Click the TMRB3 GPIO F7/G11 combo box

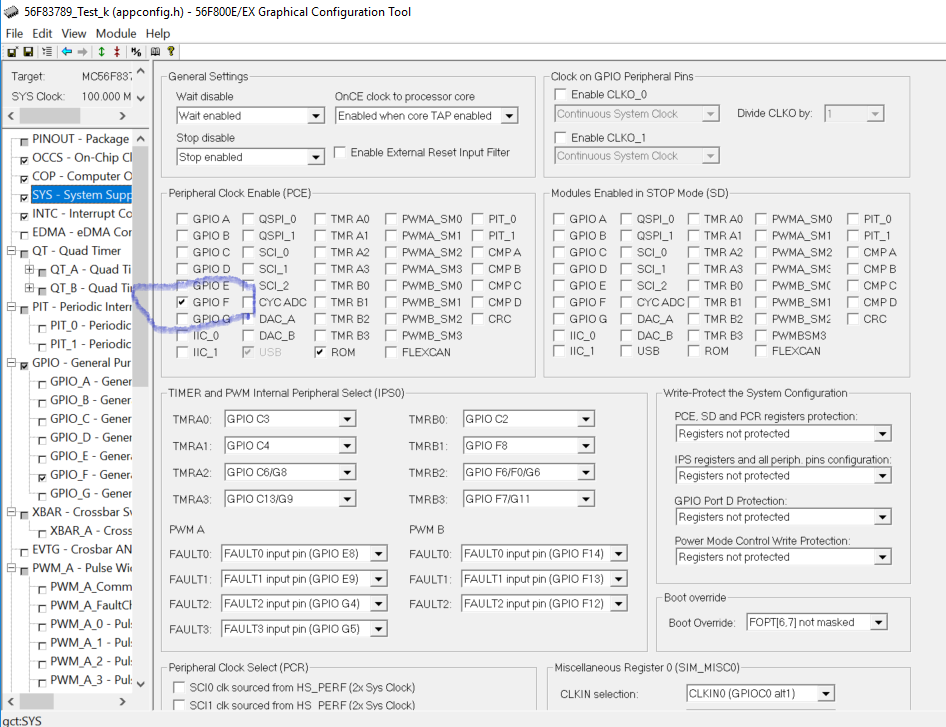529,499
